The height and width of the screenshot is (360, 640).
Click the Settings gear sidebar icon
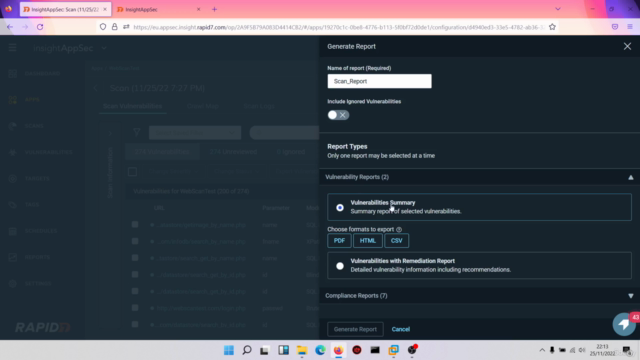[13, 283]
